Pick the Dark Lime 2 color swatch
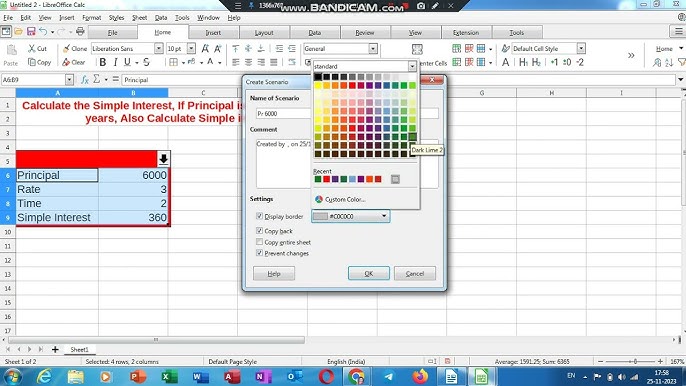 (412, 137)
